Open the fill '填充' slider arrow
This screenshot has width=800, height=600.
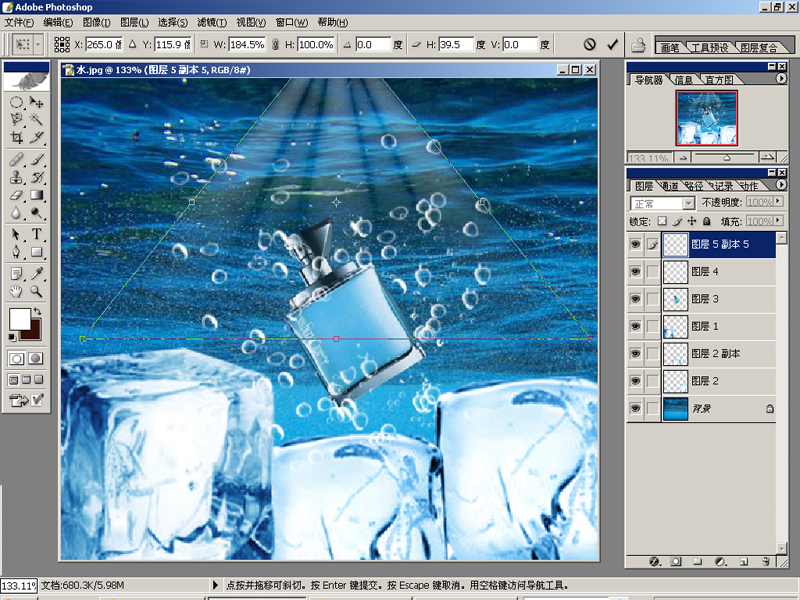coord(778,220)
